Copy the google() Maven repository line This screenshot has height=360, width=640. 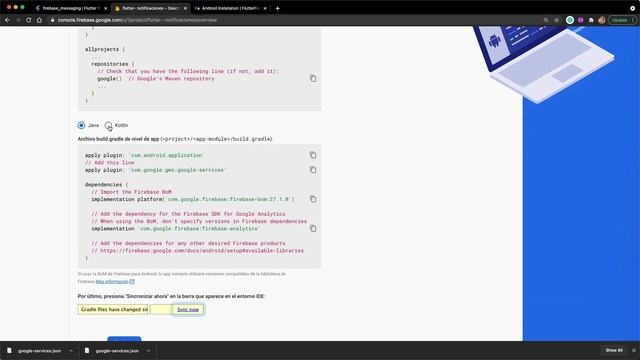coord(313,78)
